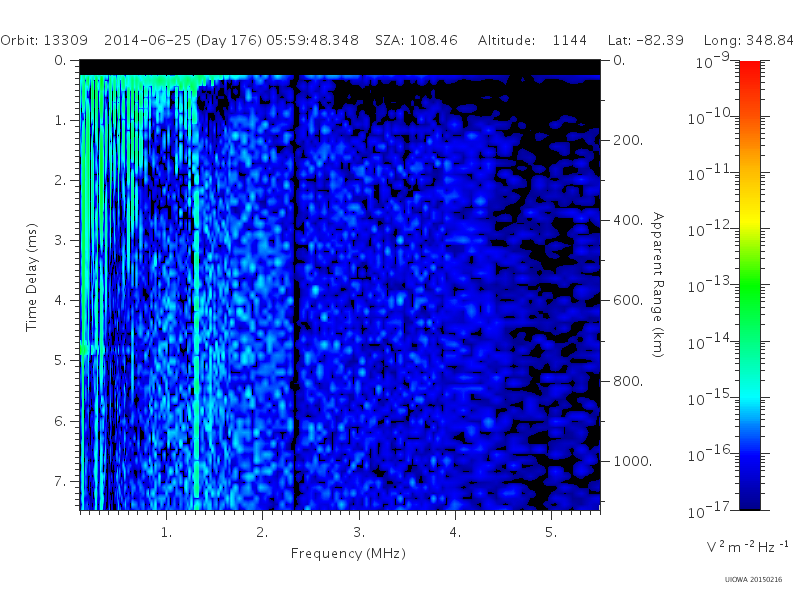Viewport: 800px width, 600px height.
Task: Click the Altitude: 1144 readout
Action: tap(532, 40)
